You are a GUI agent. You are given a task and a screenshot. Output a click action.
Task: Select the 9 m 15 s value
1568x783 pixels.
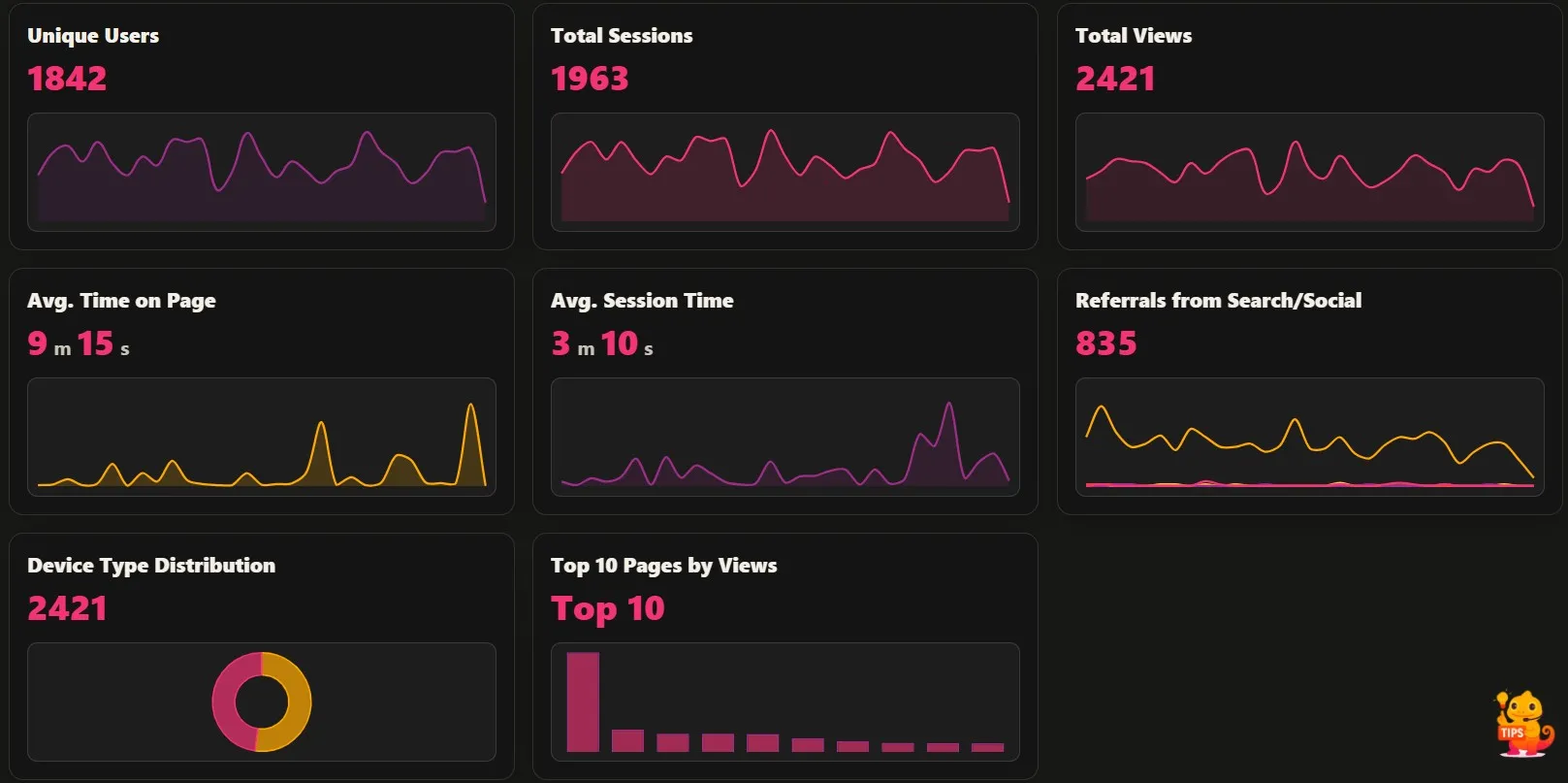tap(79, 343)
